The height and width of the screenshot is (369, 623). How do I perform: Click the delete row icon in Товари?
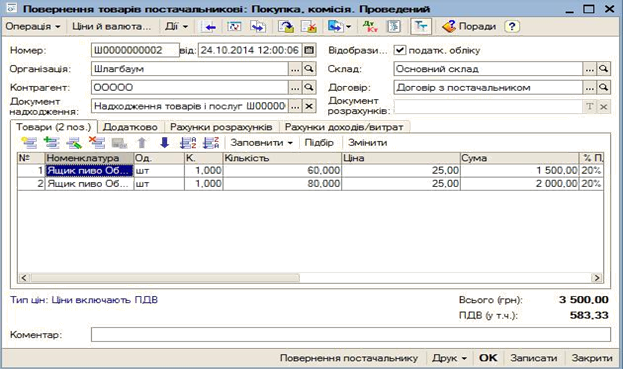coord(97,142)
